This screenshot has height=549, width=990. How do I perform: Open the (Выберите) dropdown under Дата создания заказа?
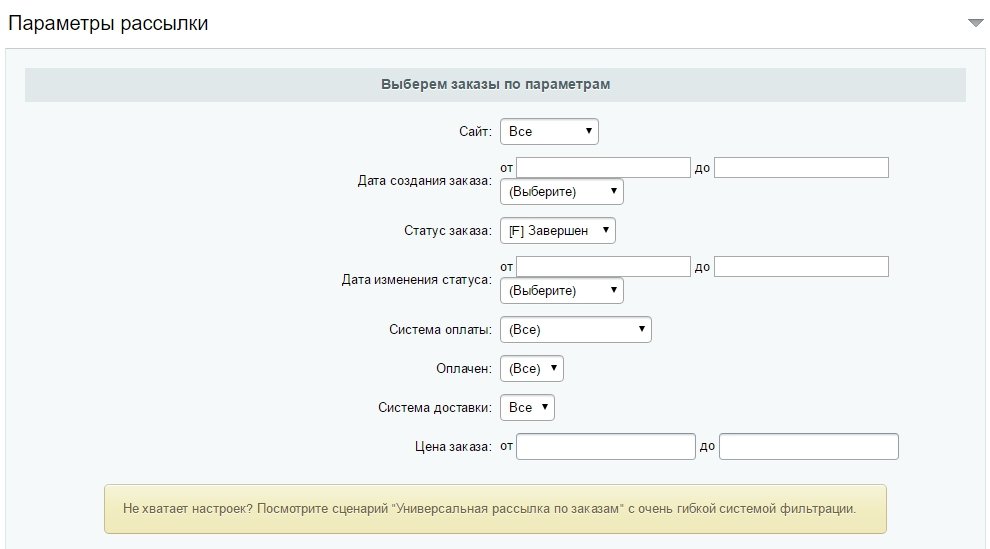click(x=562, y=191)
